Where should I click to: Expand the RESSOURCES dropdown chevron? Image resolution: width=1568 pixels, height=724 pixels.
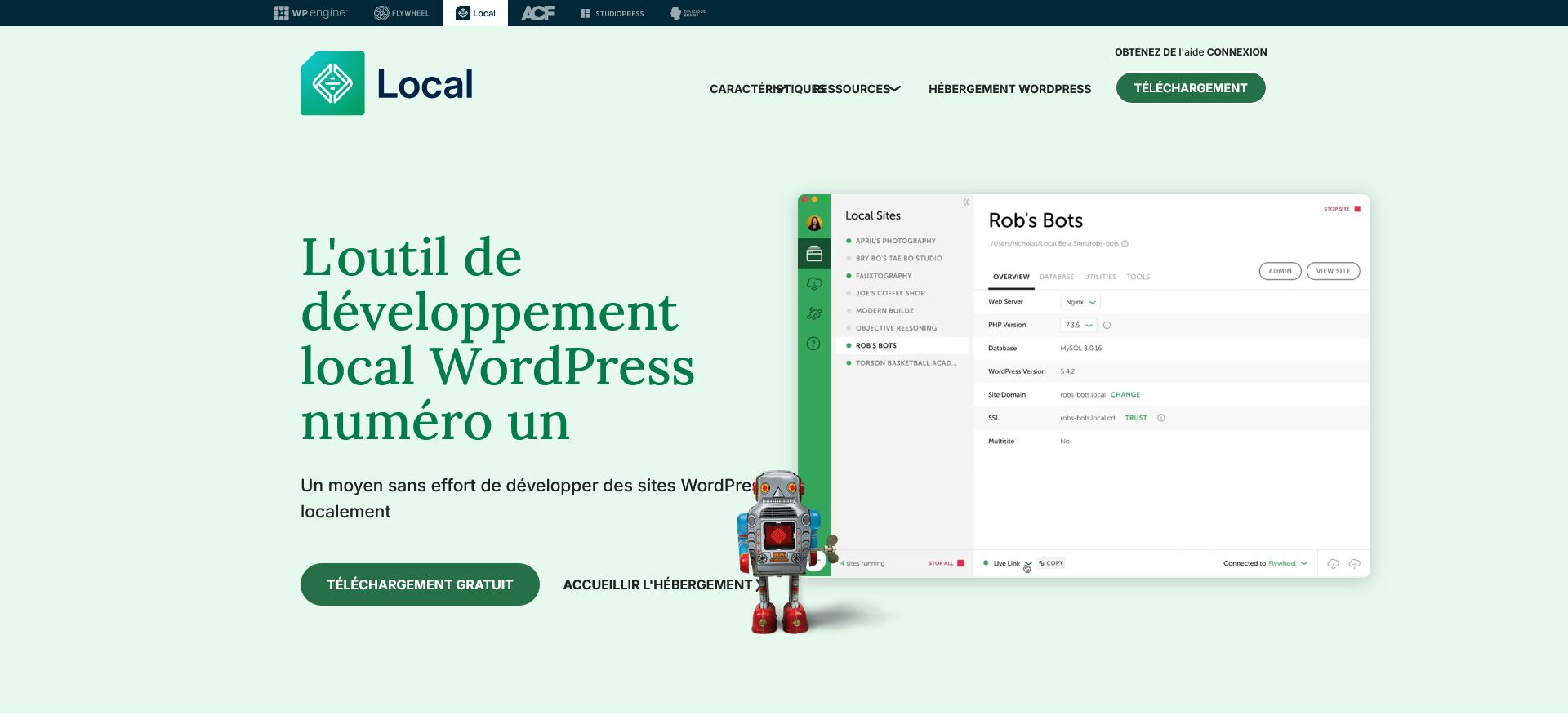pos(895,89)
